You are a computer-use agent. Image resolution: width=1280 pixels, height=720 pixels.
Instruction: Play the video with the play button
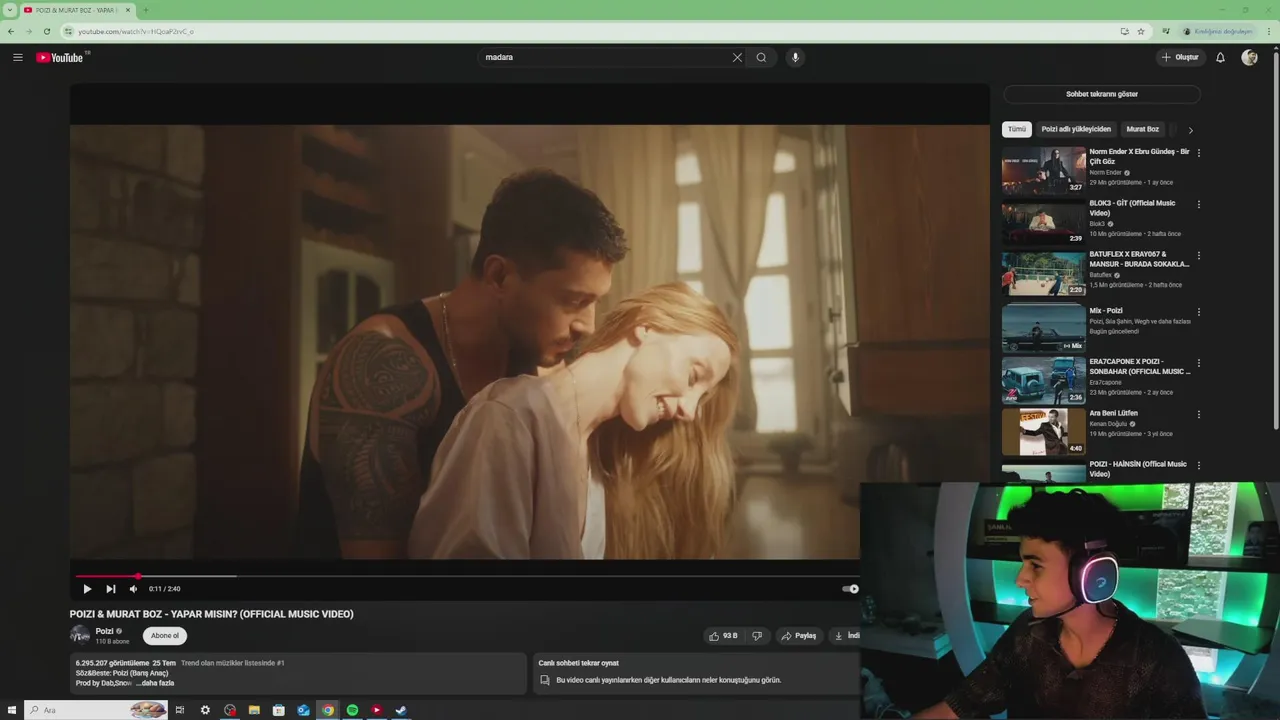point(87,589)
